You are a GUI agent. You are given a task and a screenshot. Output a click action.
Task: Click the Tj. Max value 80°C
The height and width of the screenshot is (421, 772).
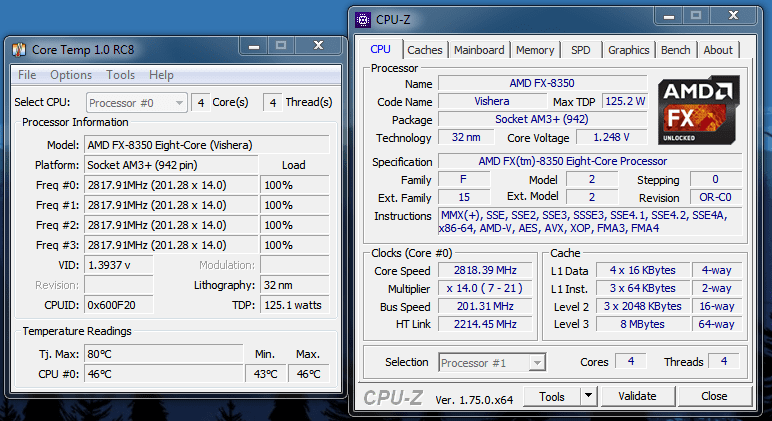(163, 354)
